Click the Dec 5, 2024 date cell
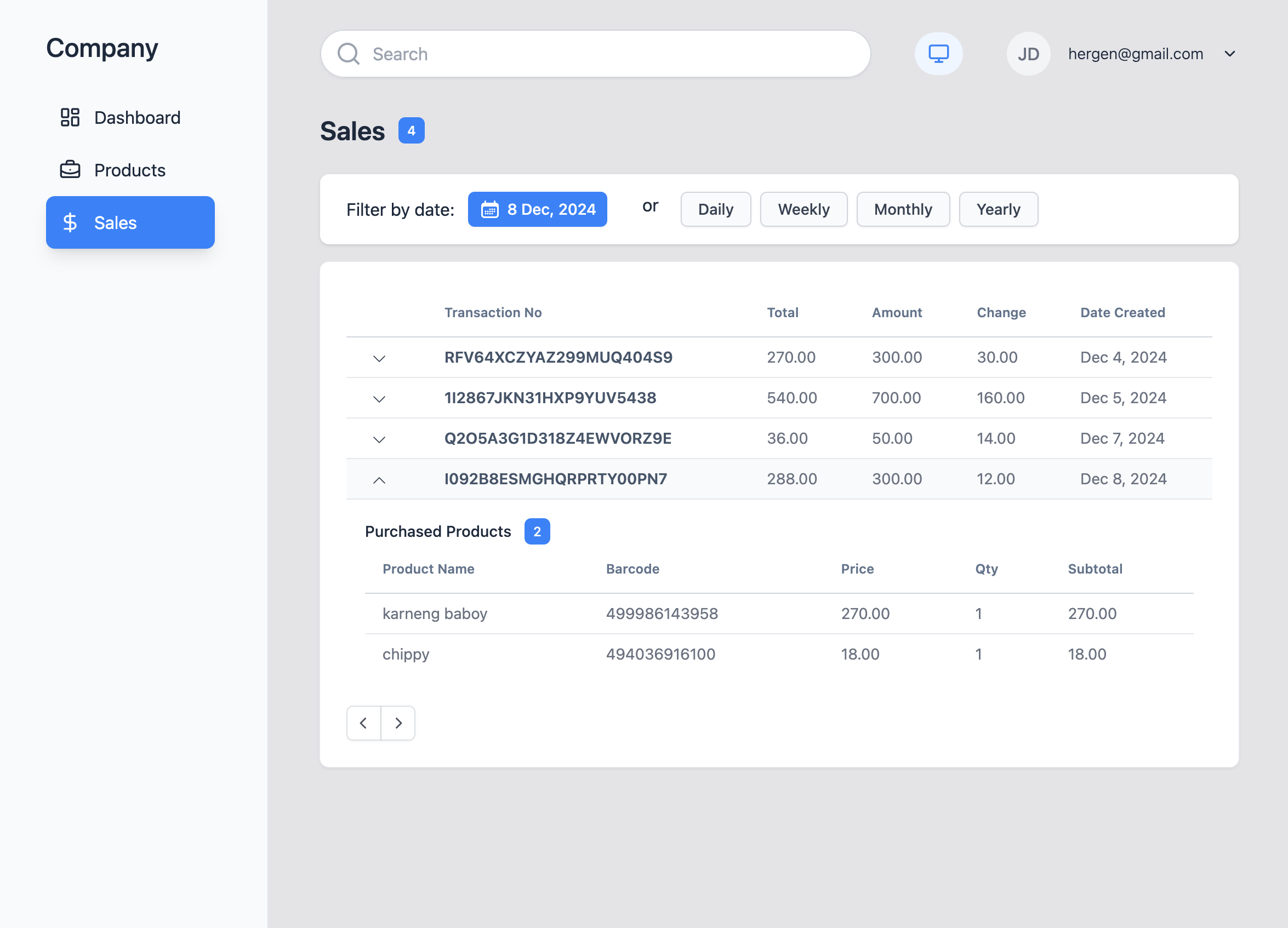 tap(1124, 398)
